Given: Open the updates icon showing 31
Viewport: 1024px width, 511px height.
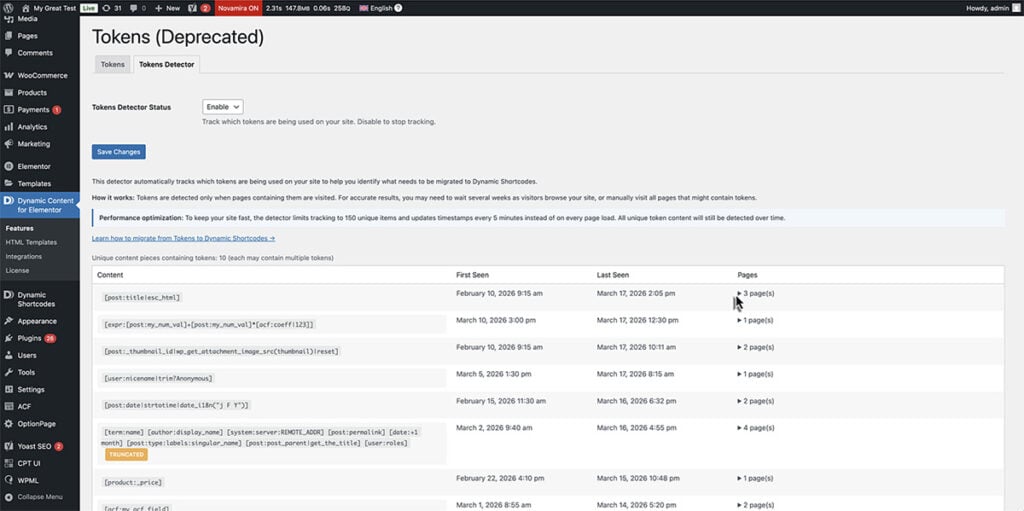Looking at the screenshot, I should (x=111, y=7).
